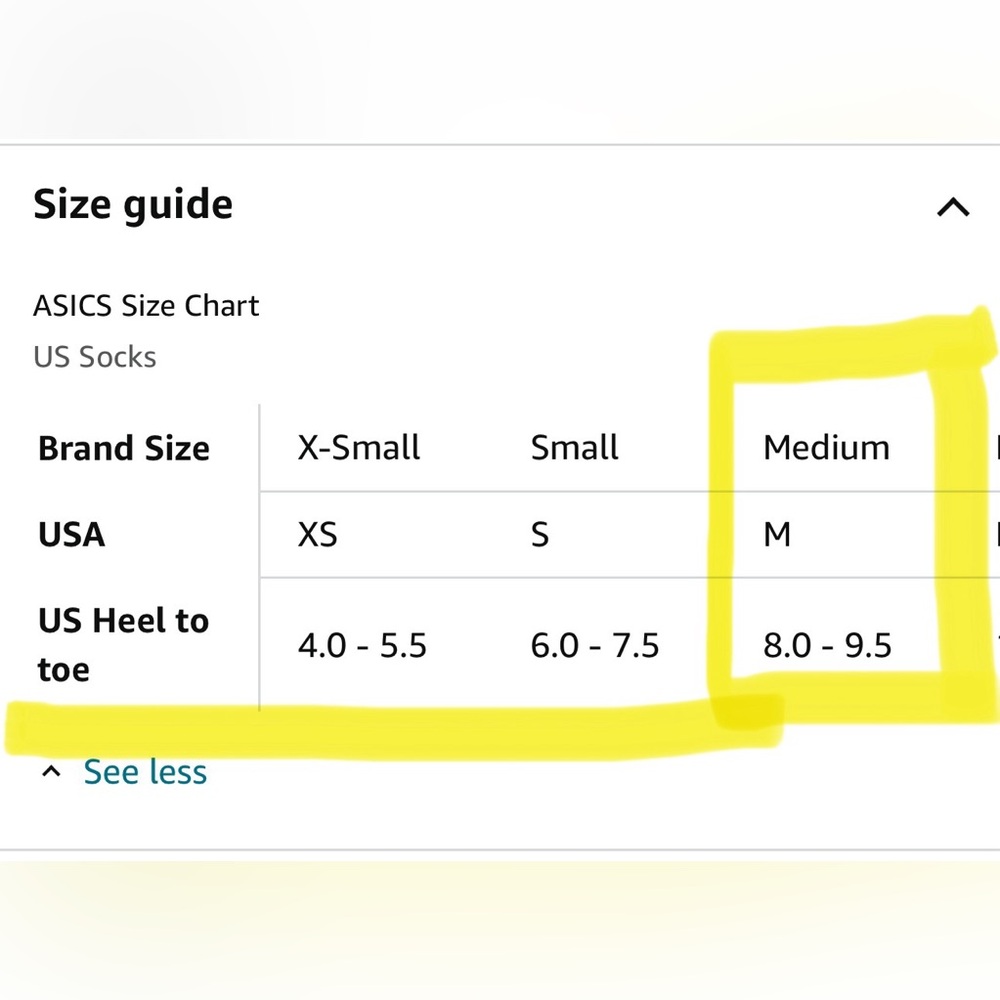
Task: Click the Medium column cell
Action: (826, 447)
